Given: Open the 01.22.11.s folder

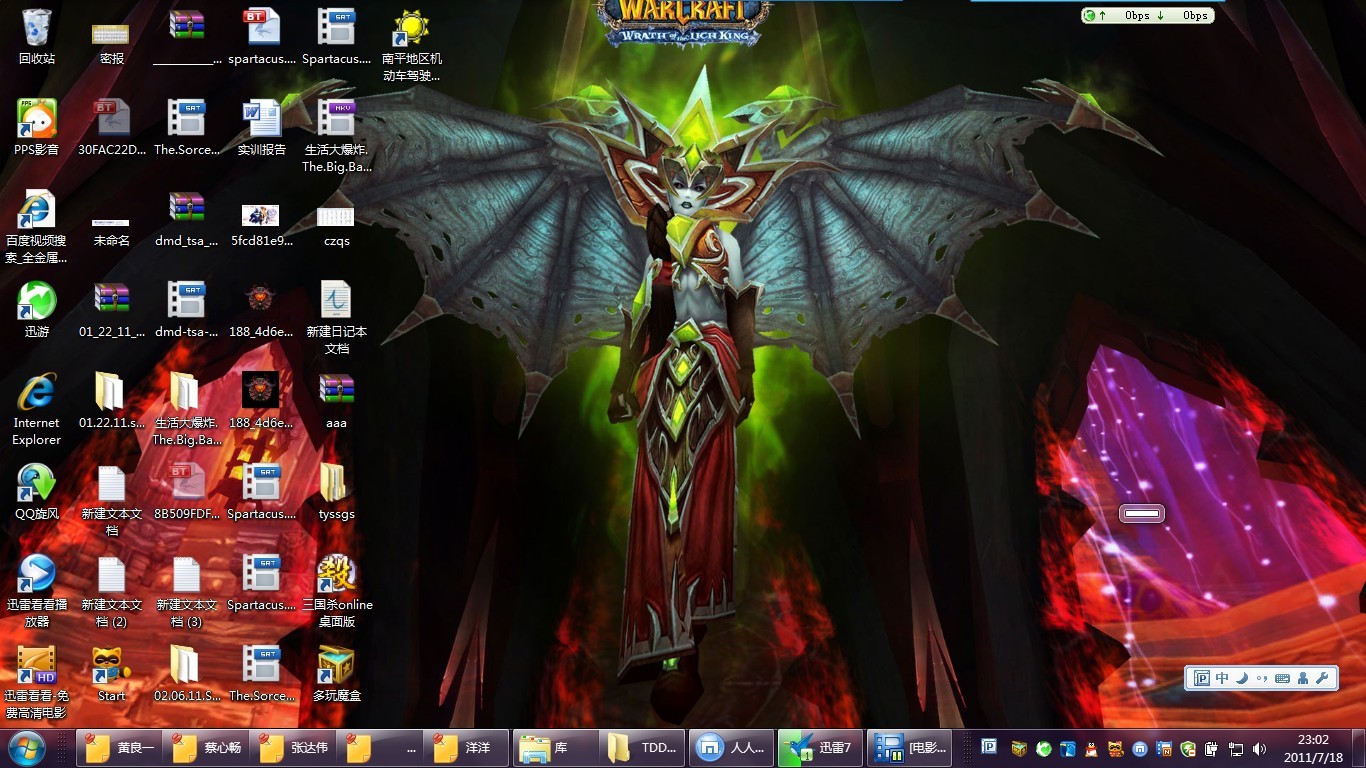Looking at the screenshot, I should coord(111,401).
